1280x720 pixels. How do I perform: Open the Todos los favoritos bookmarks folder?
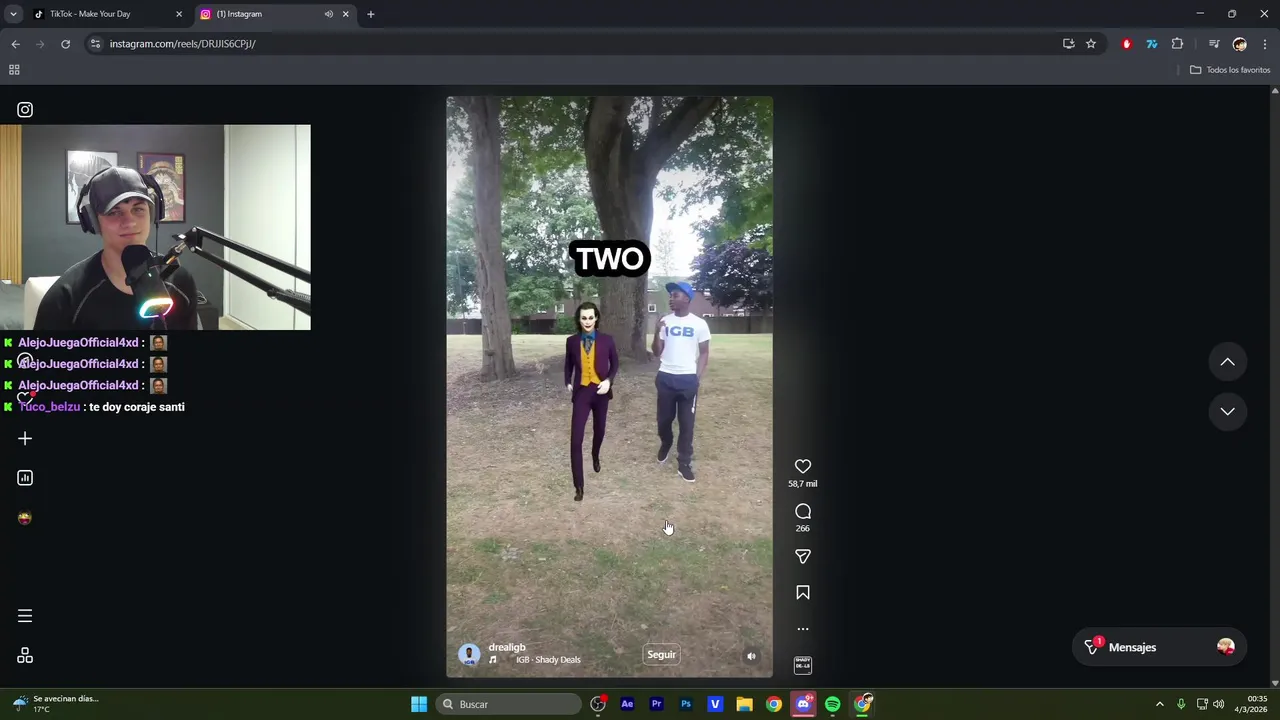tap(1230, 70)
